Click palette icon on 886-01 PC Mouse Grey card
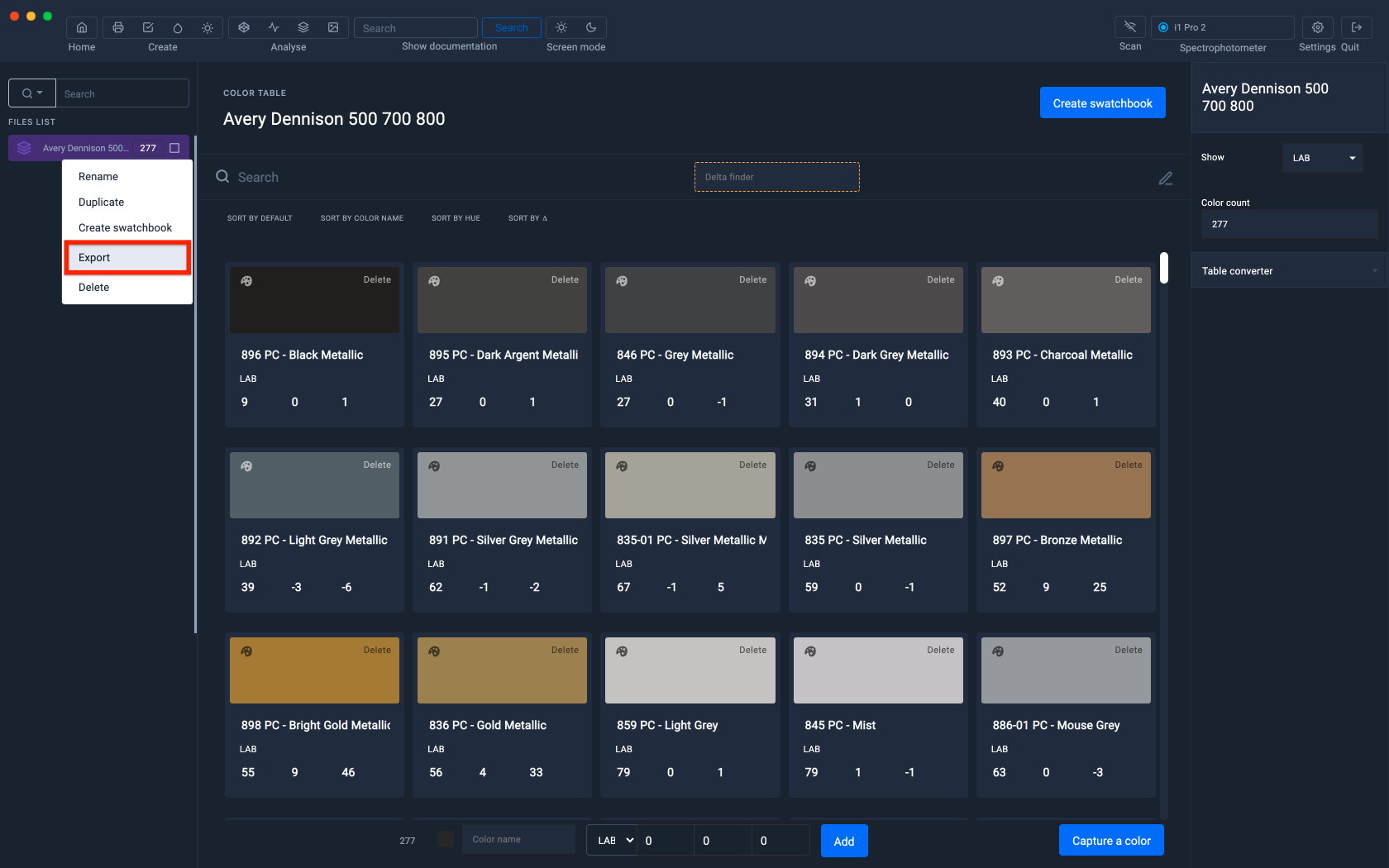The height and width of the screenshot is (868, 1389). (998, 651)
